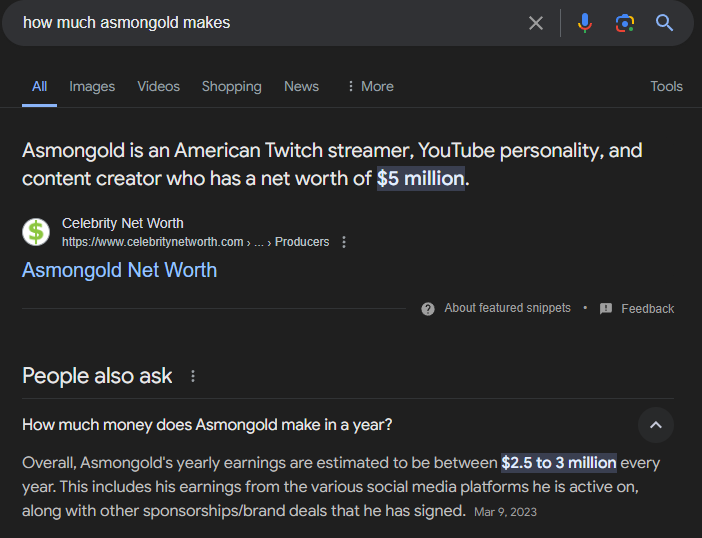Viewport: 702px width, 538px height.
Task: Click the question 'How much money does Asmongold make in a year?'
Action: tap(207, 425)
